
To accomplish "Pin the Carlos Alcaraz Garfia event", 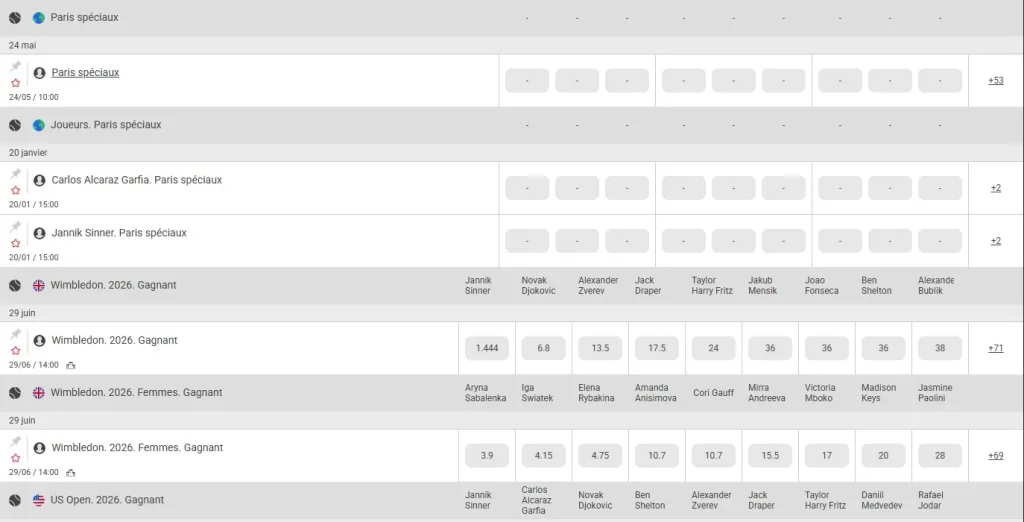I will tap(16, 174).
